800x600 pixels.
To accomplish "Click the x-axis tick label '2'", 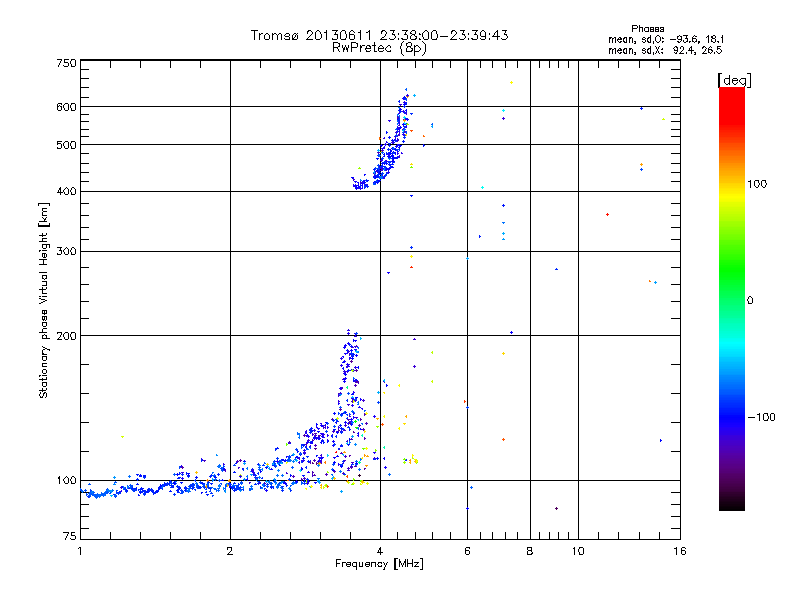I will [x=230, y=551].
